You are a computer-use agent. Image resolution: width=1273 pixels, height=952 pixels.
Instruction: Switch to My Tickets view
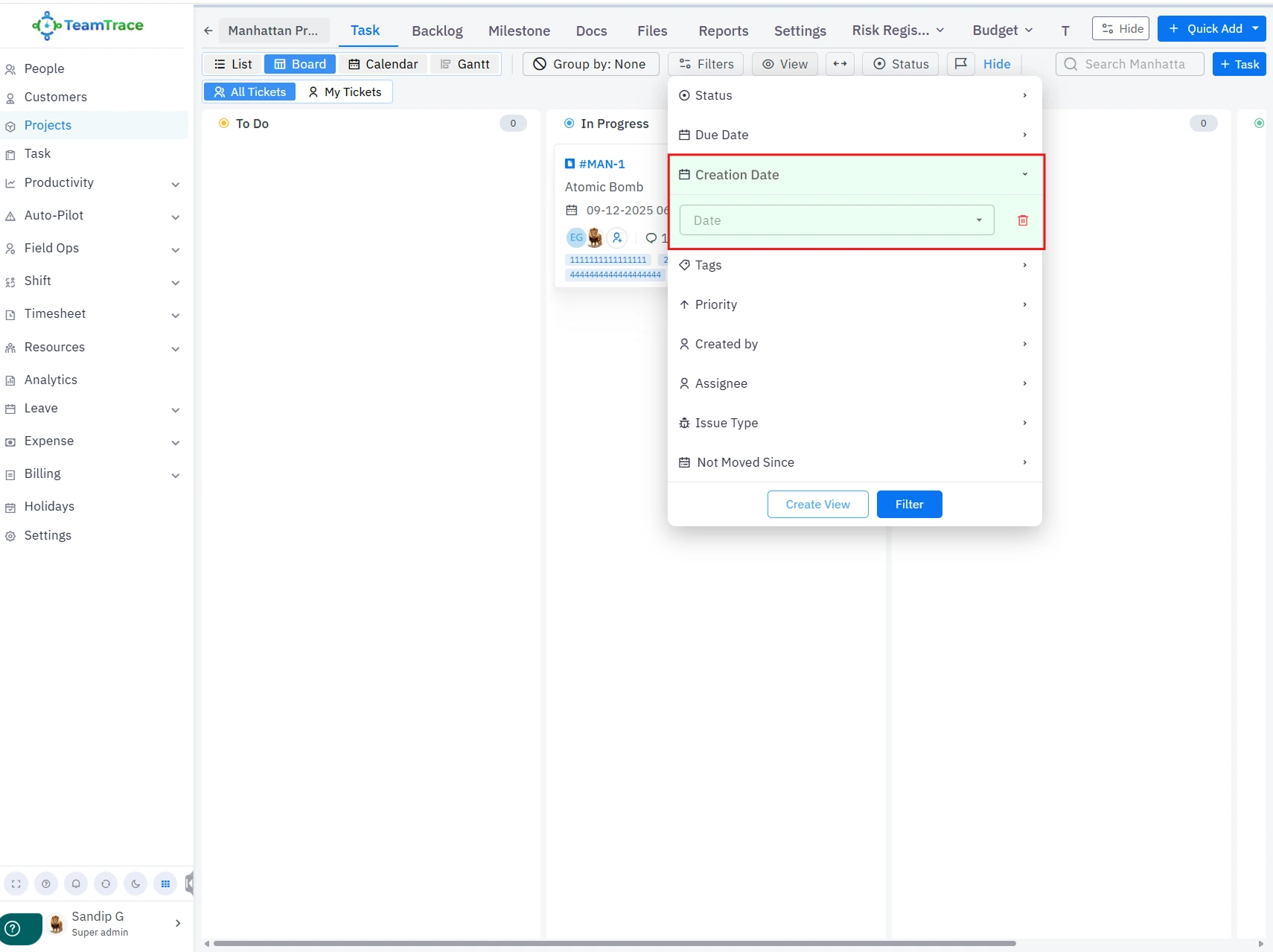(345, 92)
